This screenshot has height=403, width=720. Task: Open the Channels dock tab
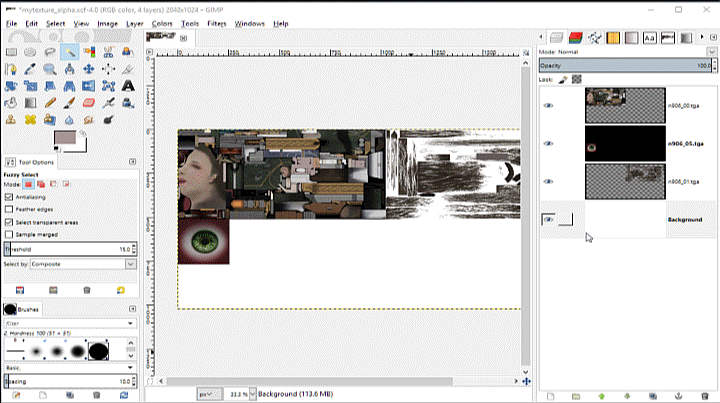click(574, 38)
